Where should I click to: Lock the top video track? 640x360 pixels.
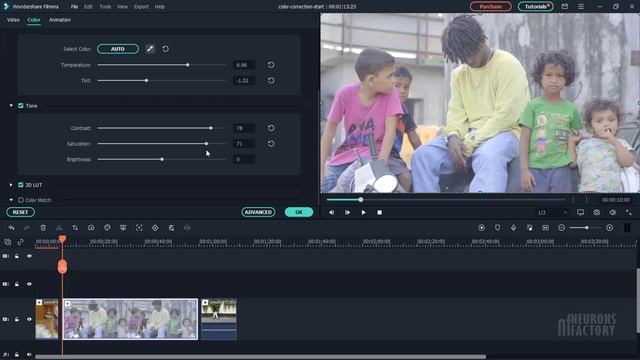[17, 256]
